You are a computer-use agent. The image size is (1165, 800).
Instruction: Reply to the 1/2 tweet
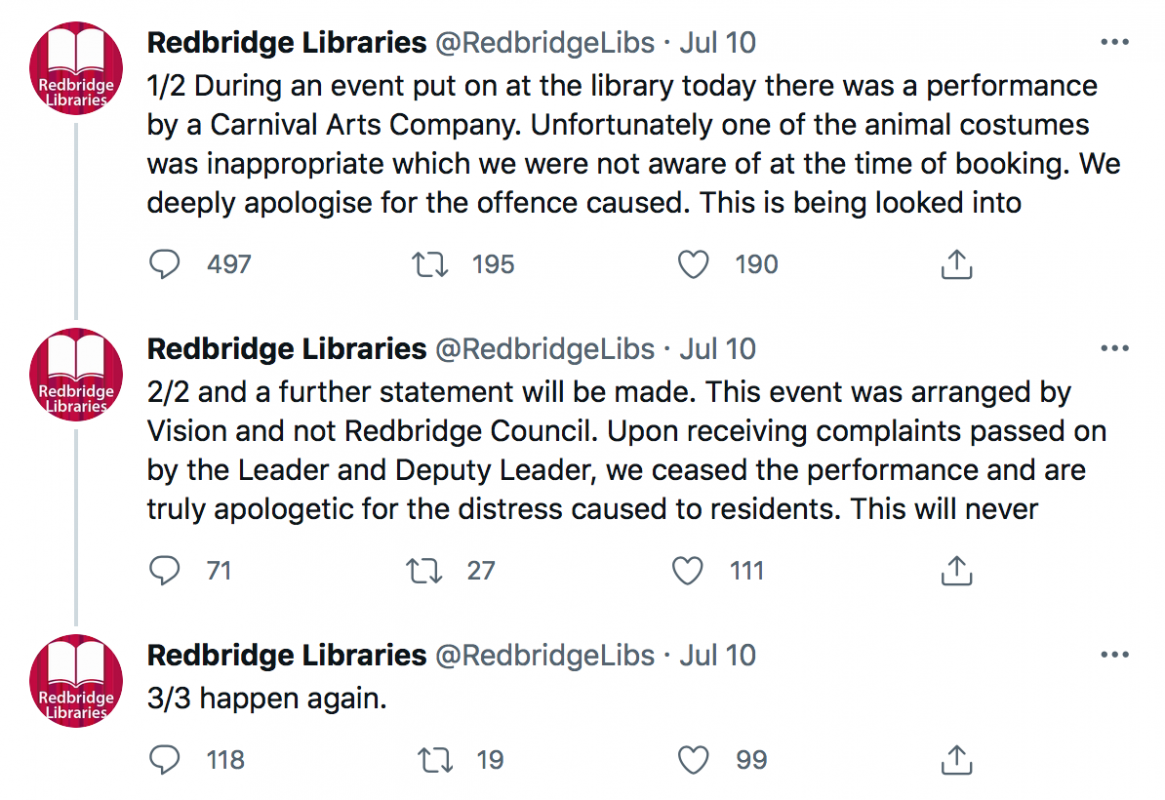click(164, 264)
